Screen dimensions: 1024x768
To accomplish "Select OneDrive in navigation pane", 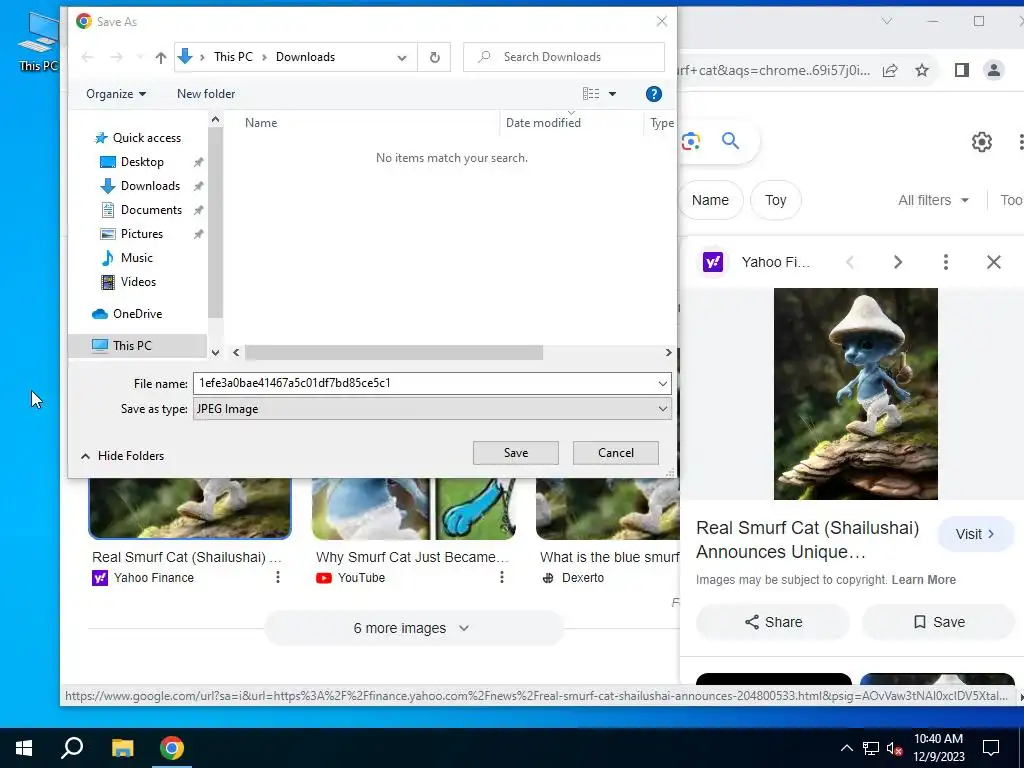I will pos(136,314).
